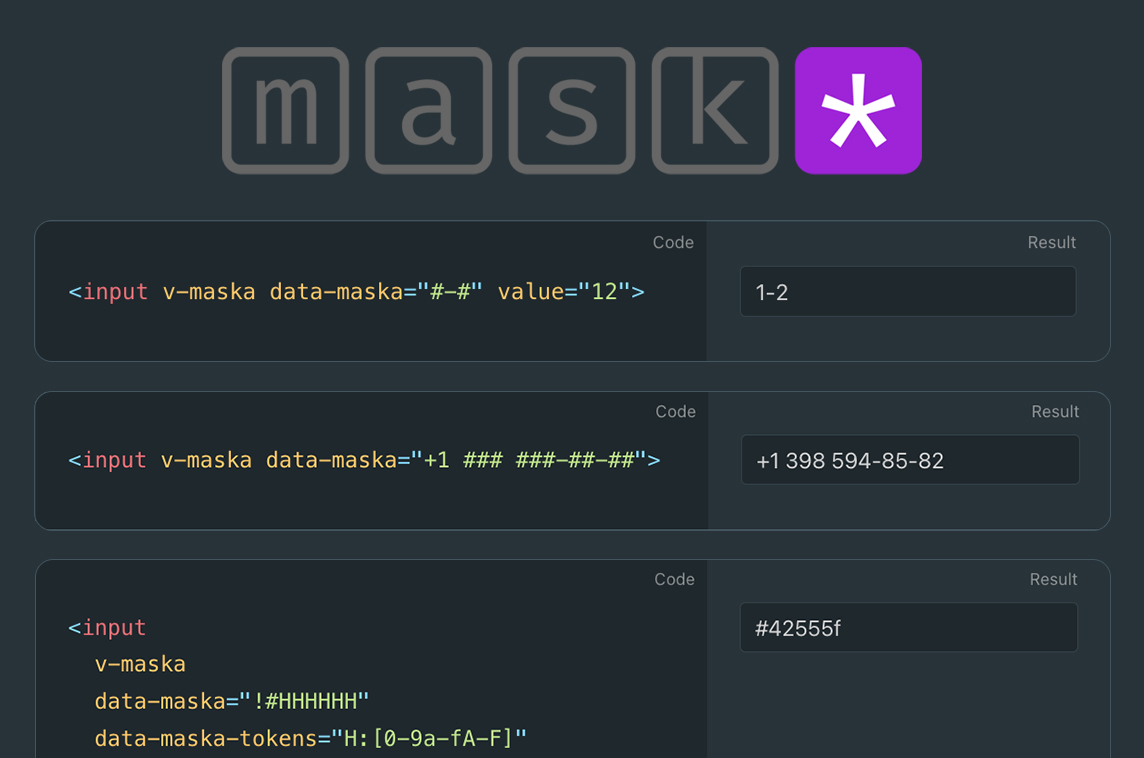Image resolution: width=1144 pixels, height=758 pixels.
Task: Select the "m" letter tile in logo
Action: 285,110
